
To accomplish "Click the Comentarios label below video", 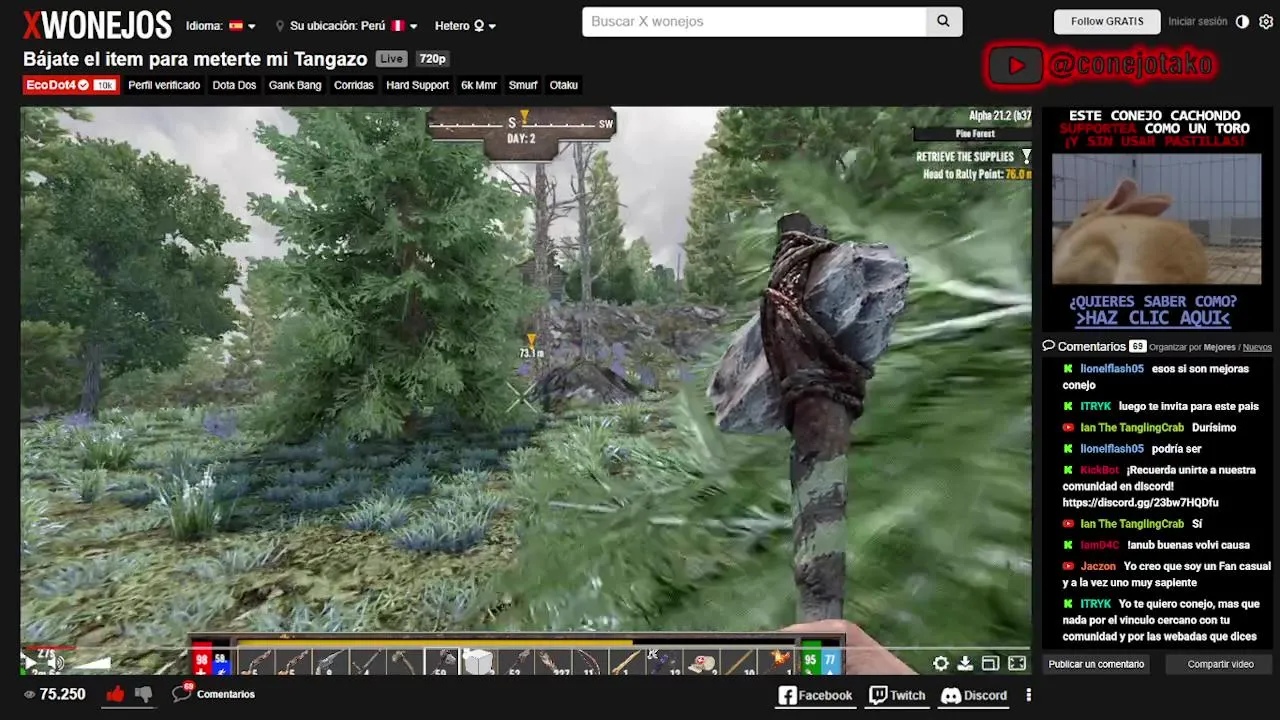I will [x=225, y=694].
